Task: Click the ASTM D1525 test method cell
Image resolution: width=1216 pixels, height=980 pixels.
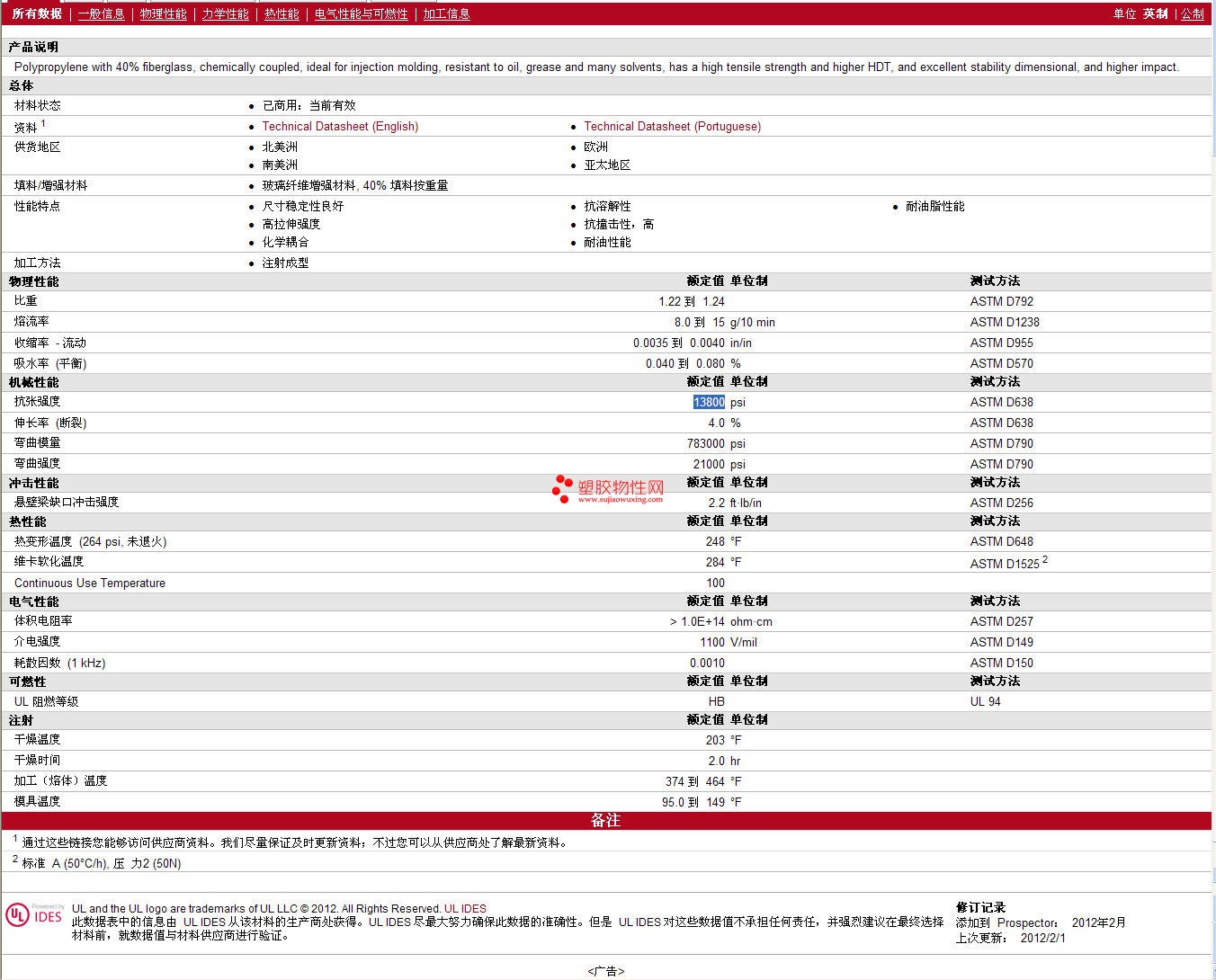Action: pos(1005,564)
